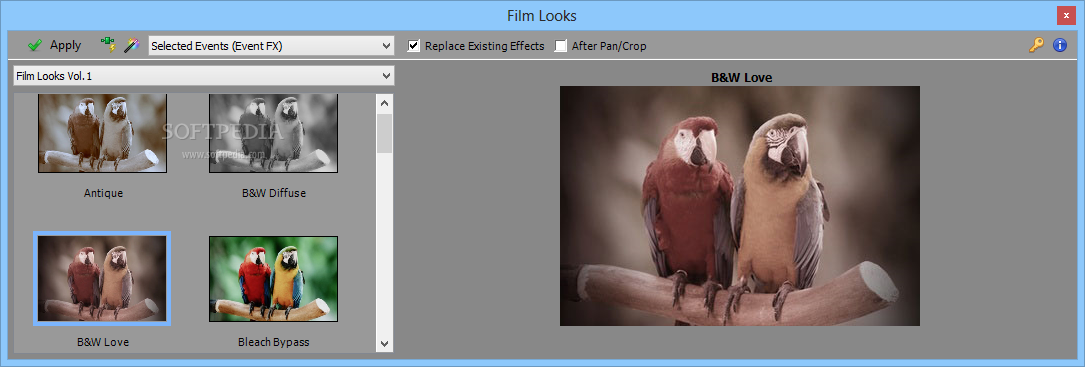Close the Film Looks window

tap(1066, 15)
